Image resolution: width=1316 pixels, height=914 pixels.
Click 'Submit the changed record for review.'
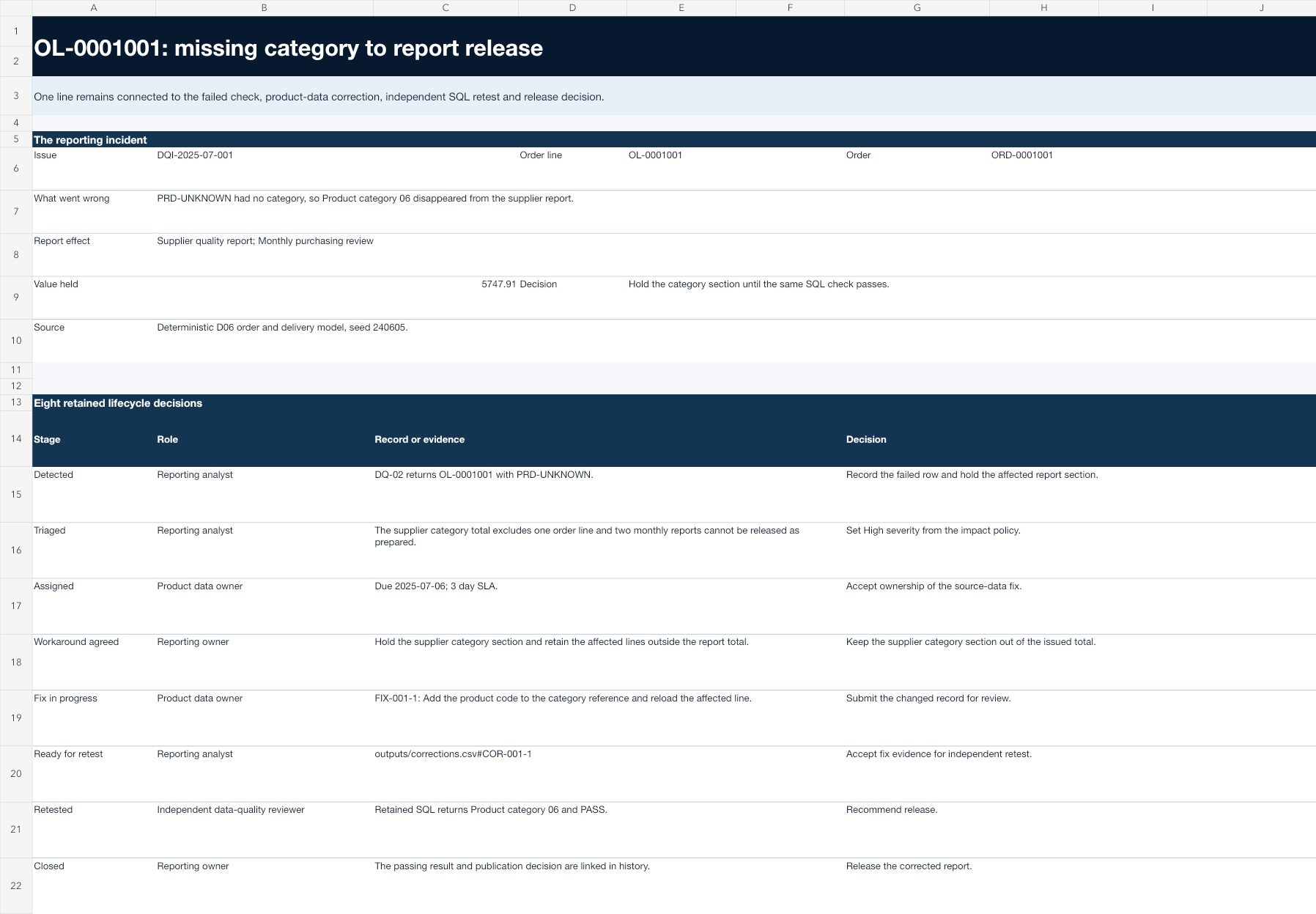928,699
